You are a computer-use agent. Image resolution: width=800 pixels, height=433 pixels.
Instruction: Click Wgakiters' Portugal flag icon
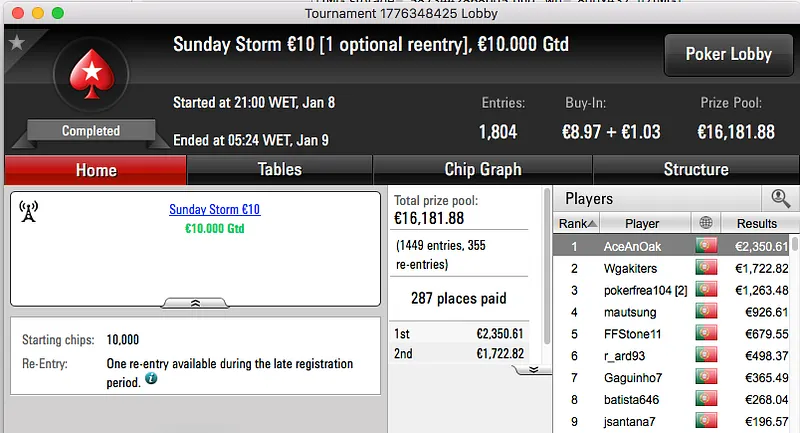pos(707,268)
